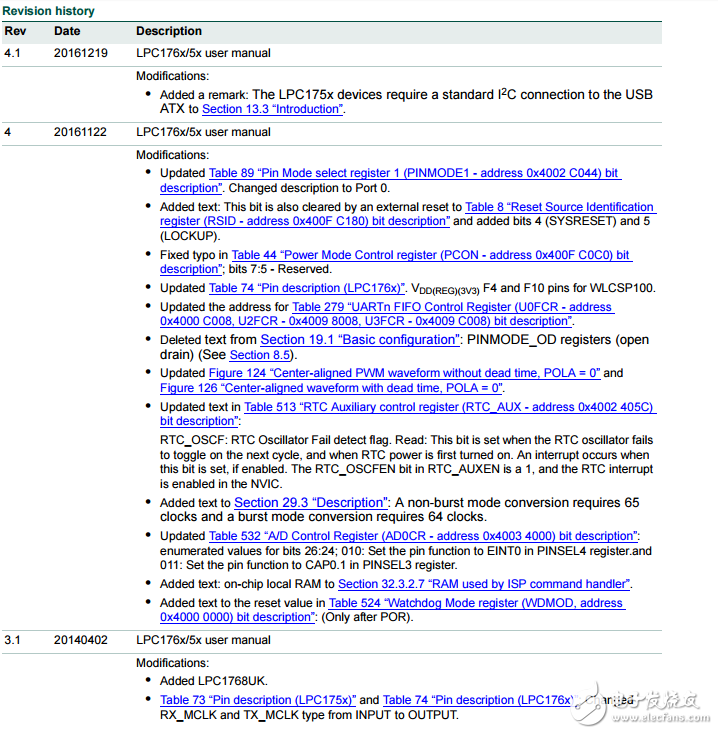Open Table 513 RTC Auxiliary control register
718x734 pixels.
[449, 407]
